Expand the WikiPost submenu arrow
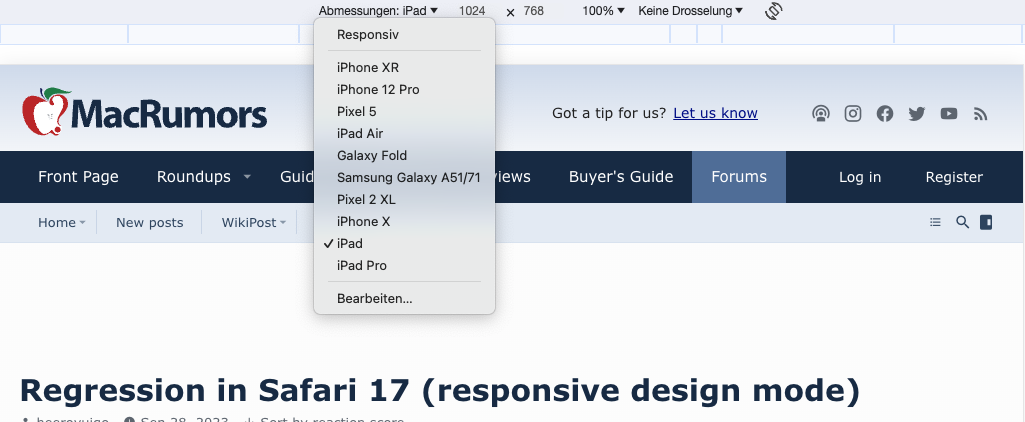Screen dimensions: 1025x422 (x=283, y=223)
